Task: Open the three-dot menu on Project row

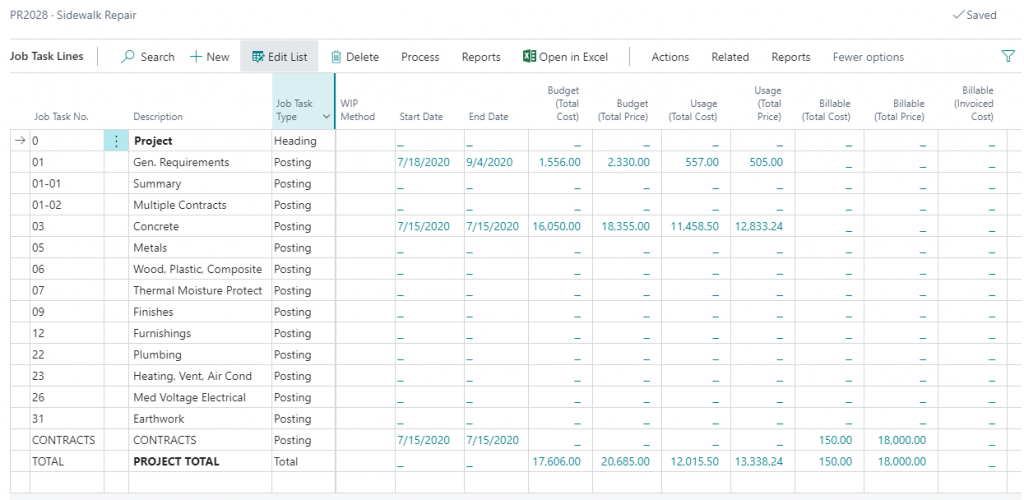Action: pyautogui.click(x=116, y=140)
